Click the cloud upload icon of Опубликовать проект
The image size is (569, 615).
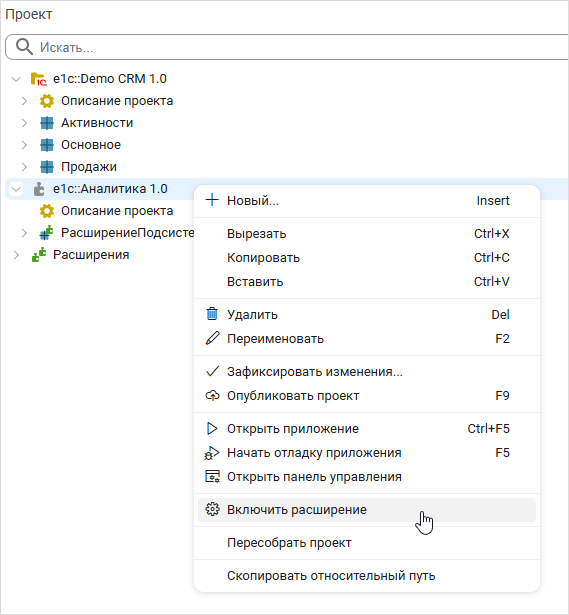tap(212, 395)
